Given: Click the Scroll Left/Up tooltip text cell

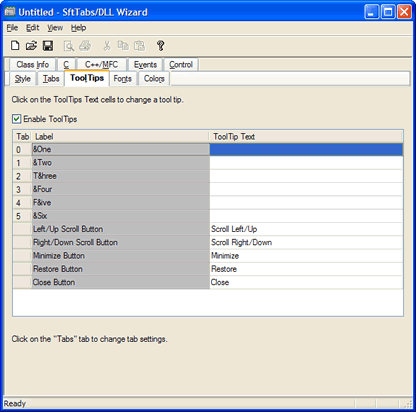Looking at the screenshot, I should click(x=306, y=229).
